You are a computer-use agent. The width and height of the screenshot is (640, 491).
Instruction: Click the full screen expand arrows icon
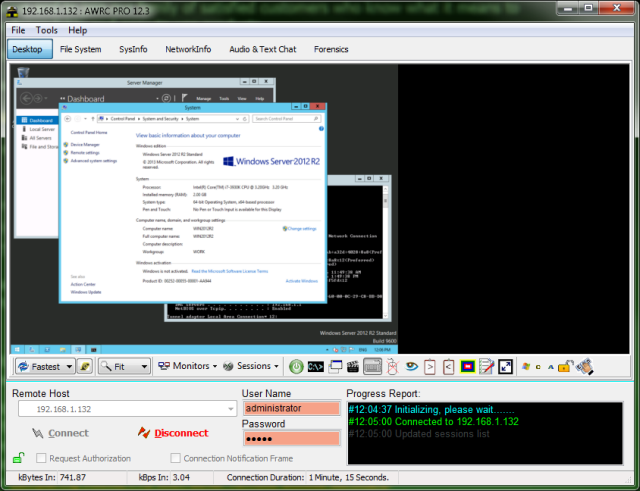505,367
